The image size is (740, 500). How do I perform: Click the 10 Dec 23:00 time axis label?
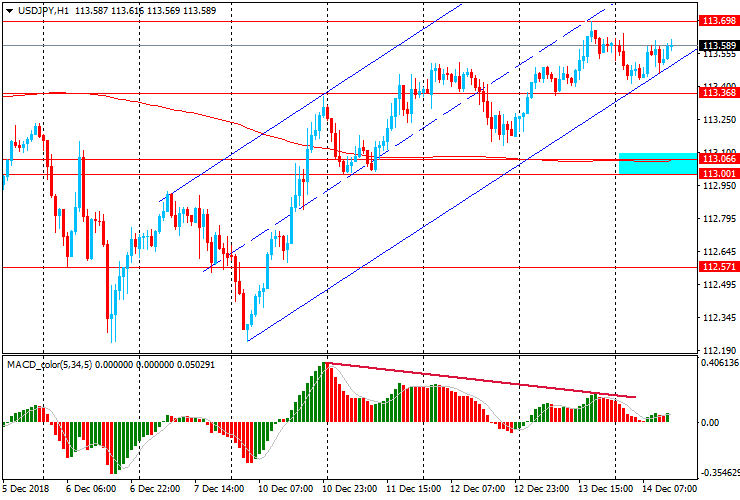tap(349, 488)
